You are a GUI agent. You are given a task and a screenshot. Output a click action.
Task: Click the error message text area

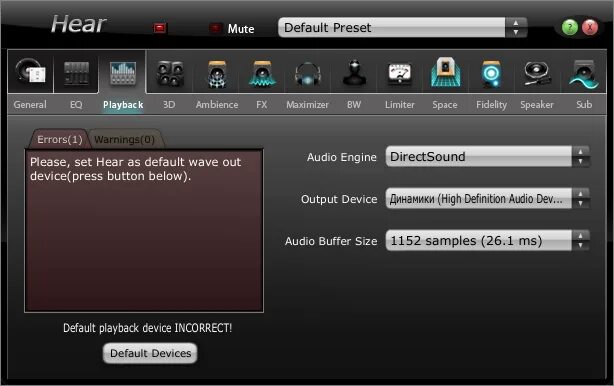tap(144, 230)
